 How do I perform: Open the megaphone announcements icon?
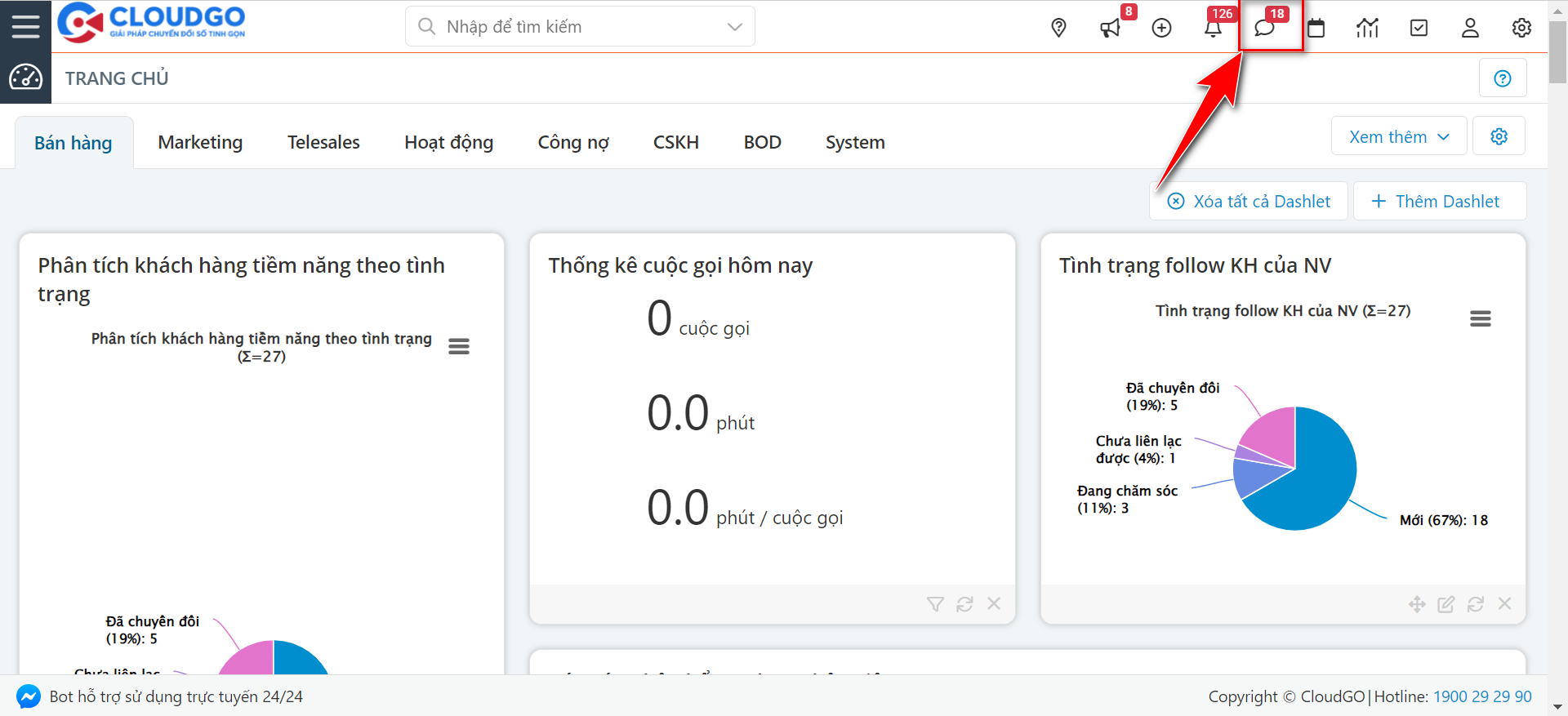(x=1110, y=29)
